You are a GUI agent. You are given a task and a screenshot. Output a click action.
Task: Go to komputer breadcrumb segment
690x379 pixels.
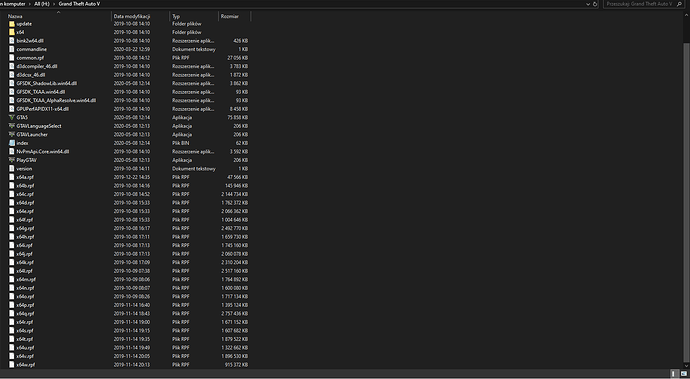coord(13,4)
